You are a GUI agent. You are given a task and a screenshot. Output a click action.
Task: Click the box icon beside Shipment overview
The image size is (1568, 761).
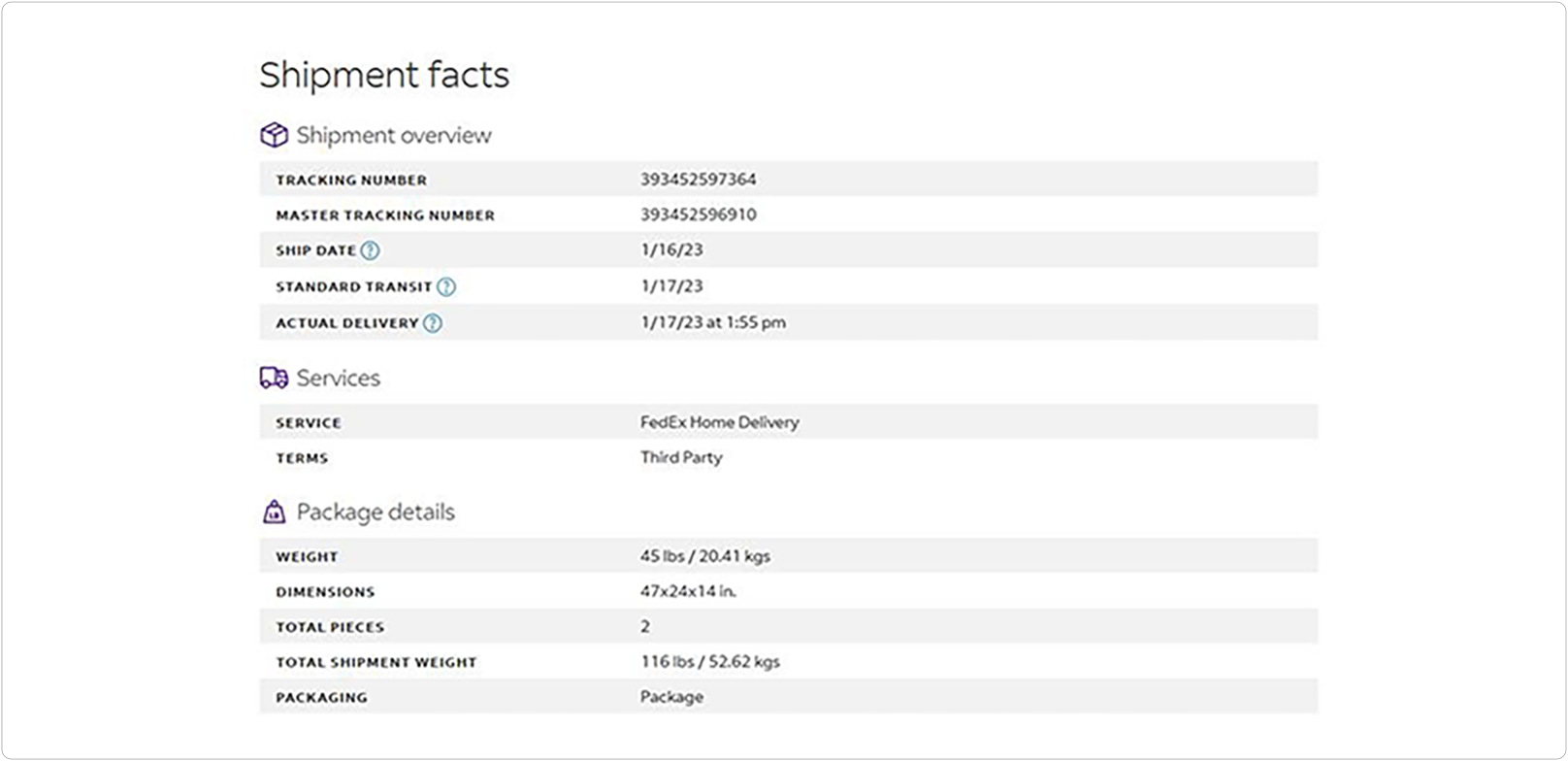click(275, 135)
